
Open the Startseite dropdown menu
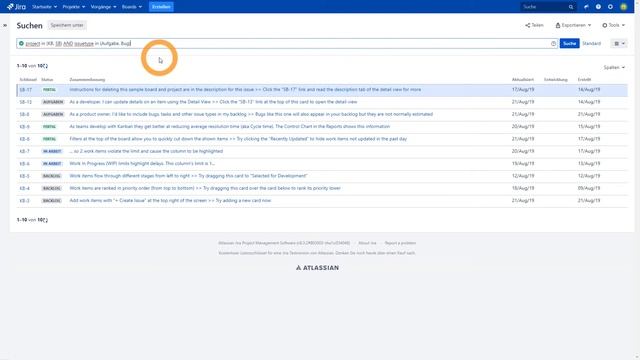pyautogui.click(x=44, y=7)
